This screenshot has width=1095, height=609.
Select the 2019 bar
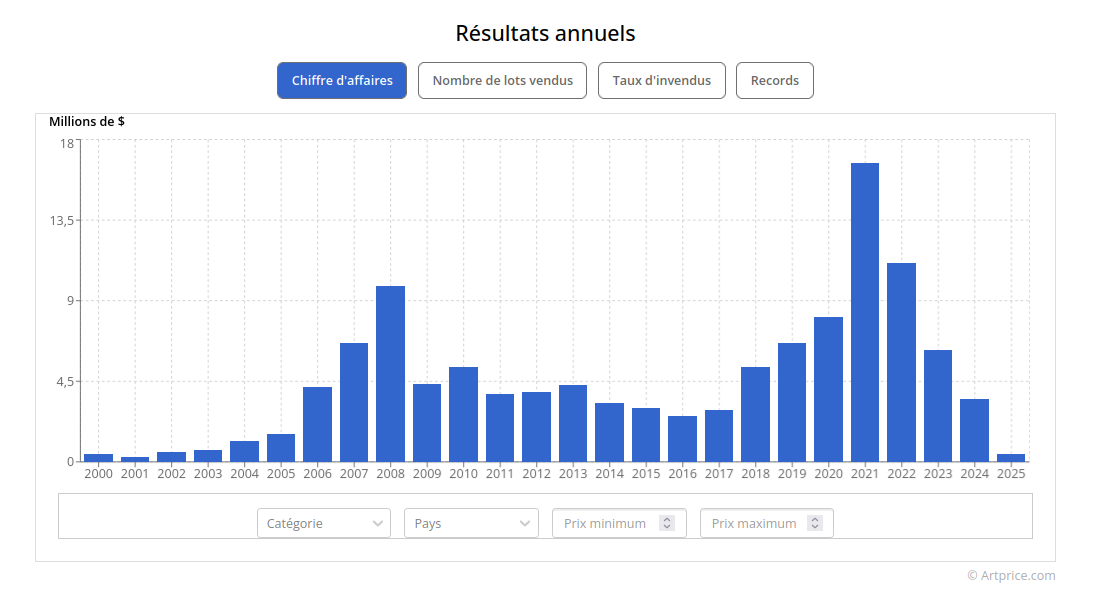(792, 402)
